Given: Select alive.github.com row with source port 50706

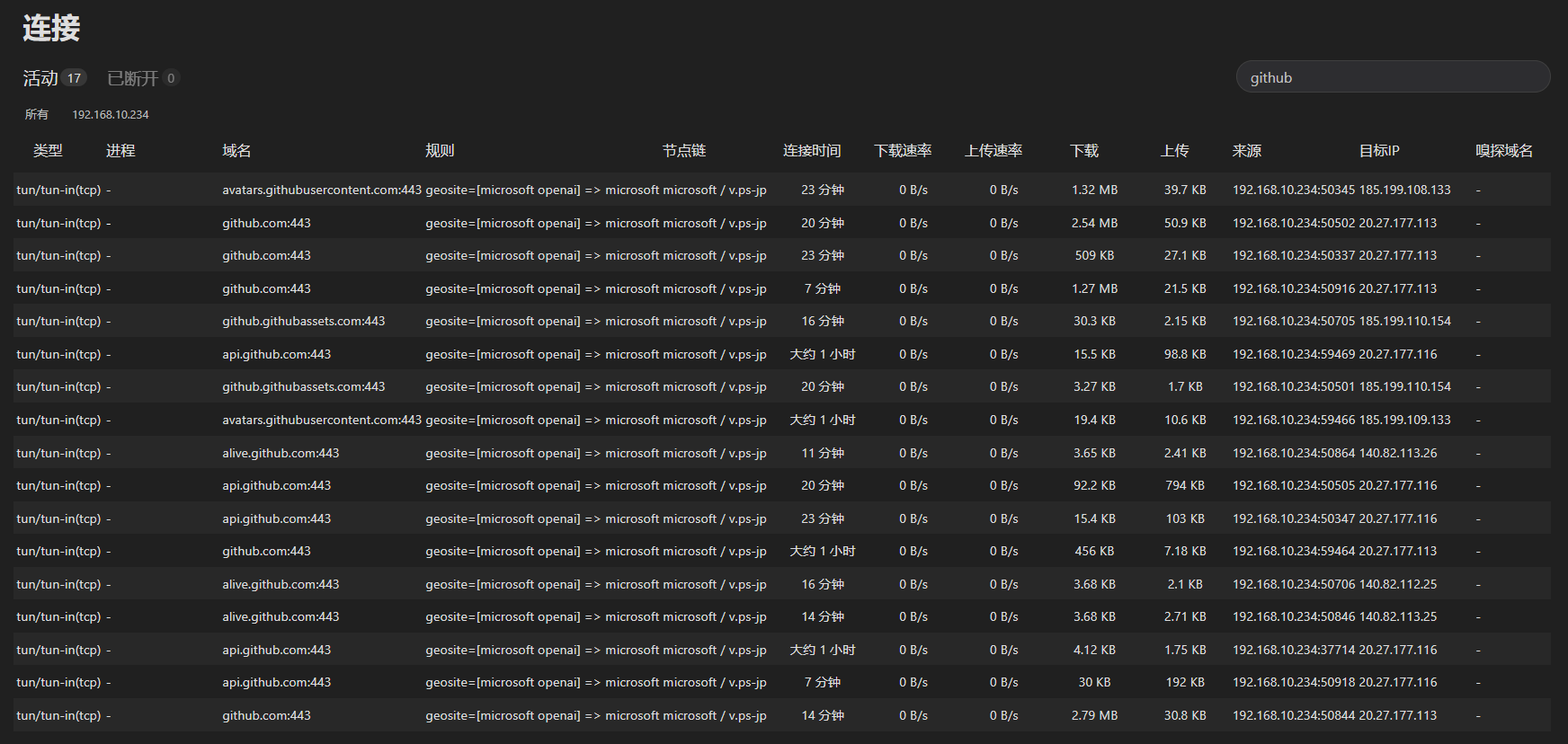Looking at the screenshot, I should click(x=782, y=584).
